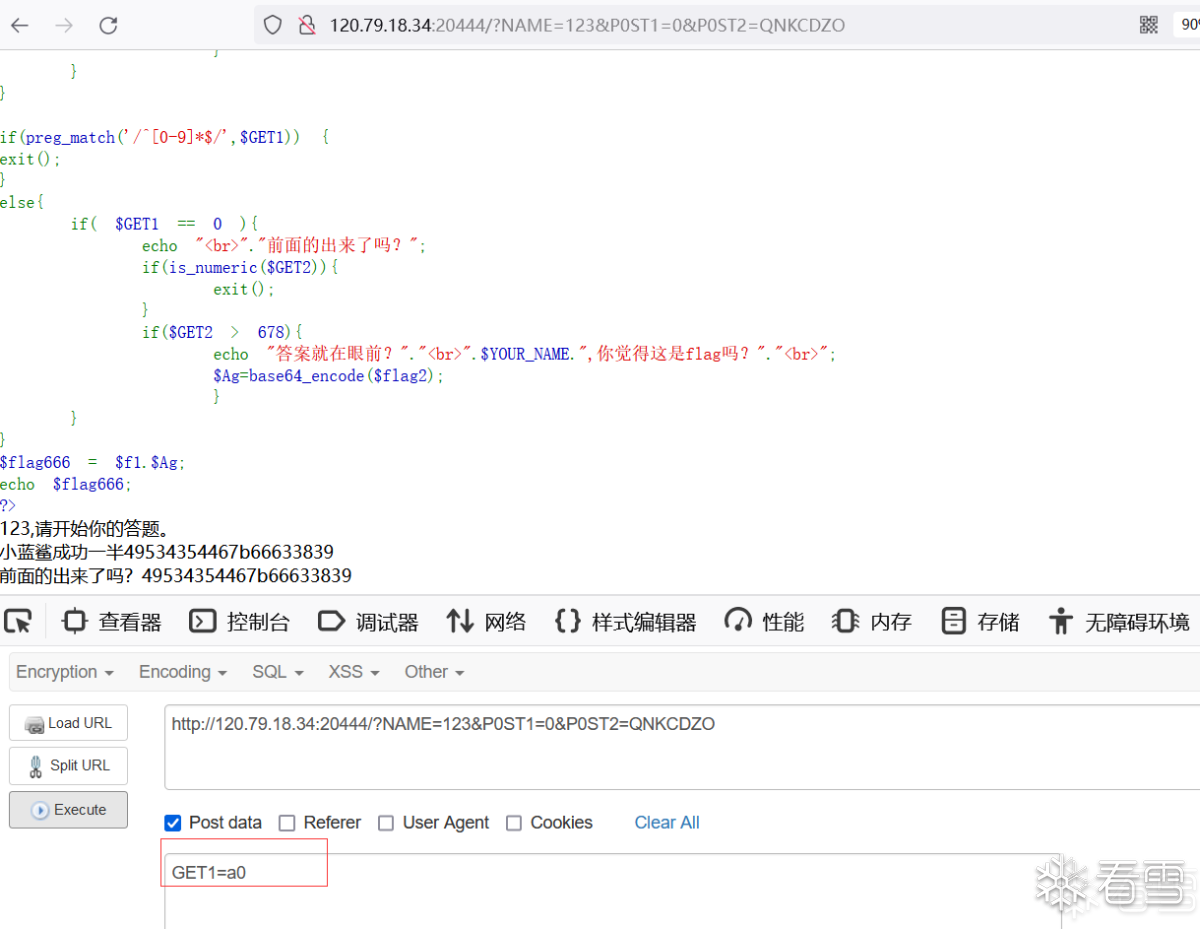Click the code line if( $GET1 == 0 ){

coord(164,224)
